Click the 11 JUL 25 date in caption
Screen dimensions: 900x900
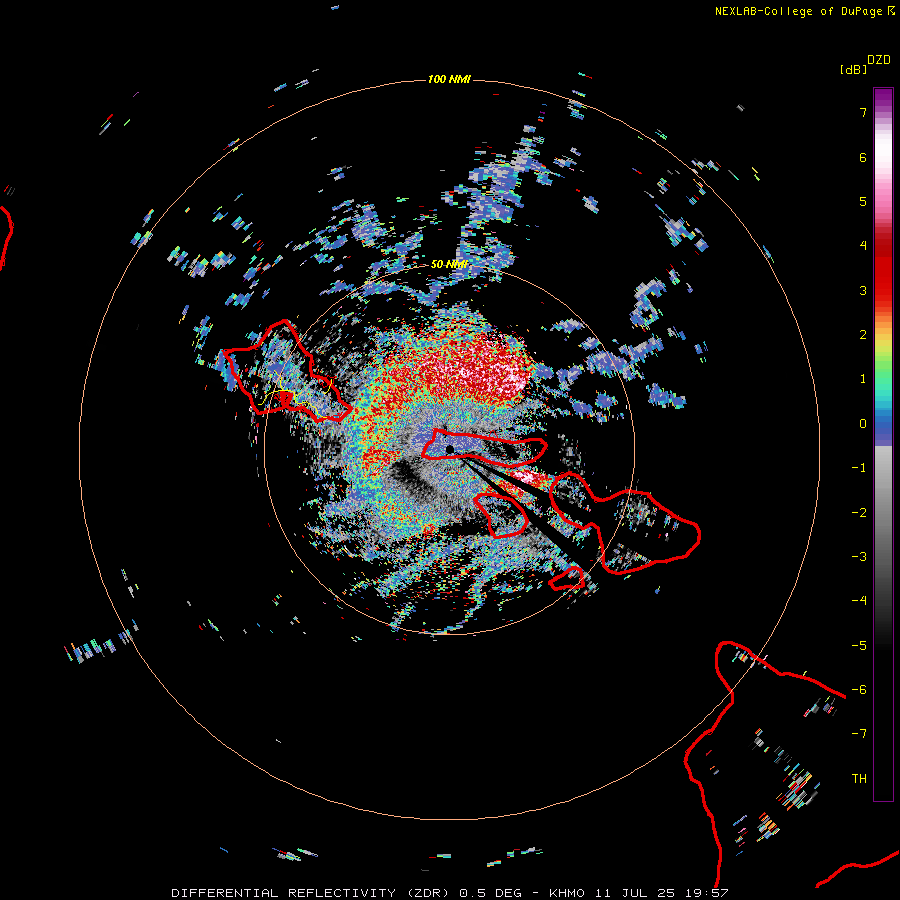[635, 893]
